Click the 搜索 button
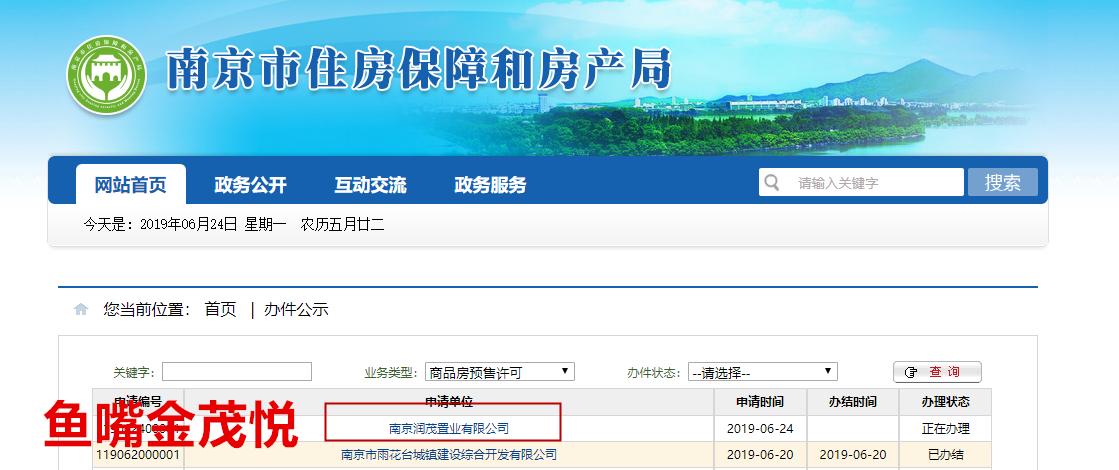The height and width of the screenshot is (470, 1119). (x=1003, y=183)
